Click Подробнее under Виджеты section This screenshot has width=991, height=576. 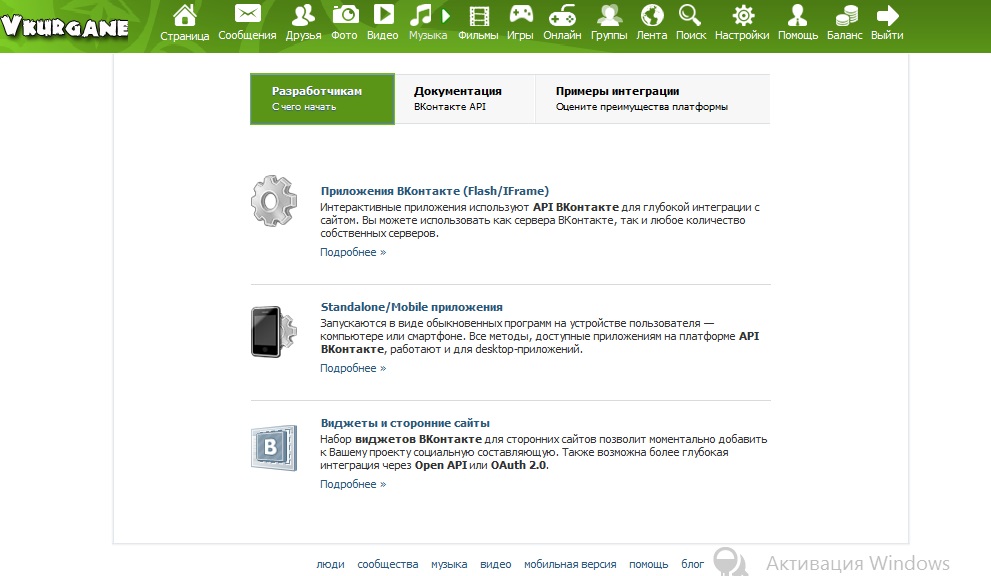click(x=353, y=484)
